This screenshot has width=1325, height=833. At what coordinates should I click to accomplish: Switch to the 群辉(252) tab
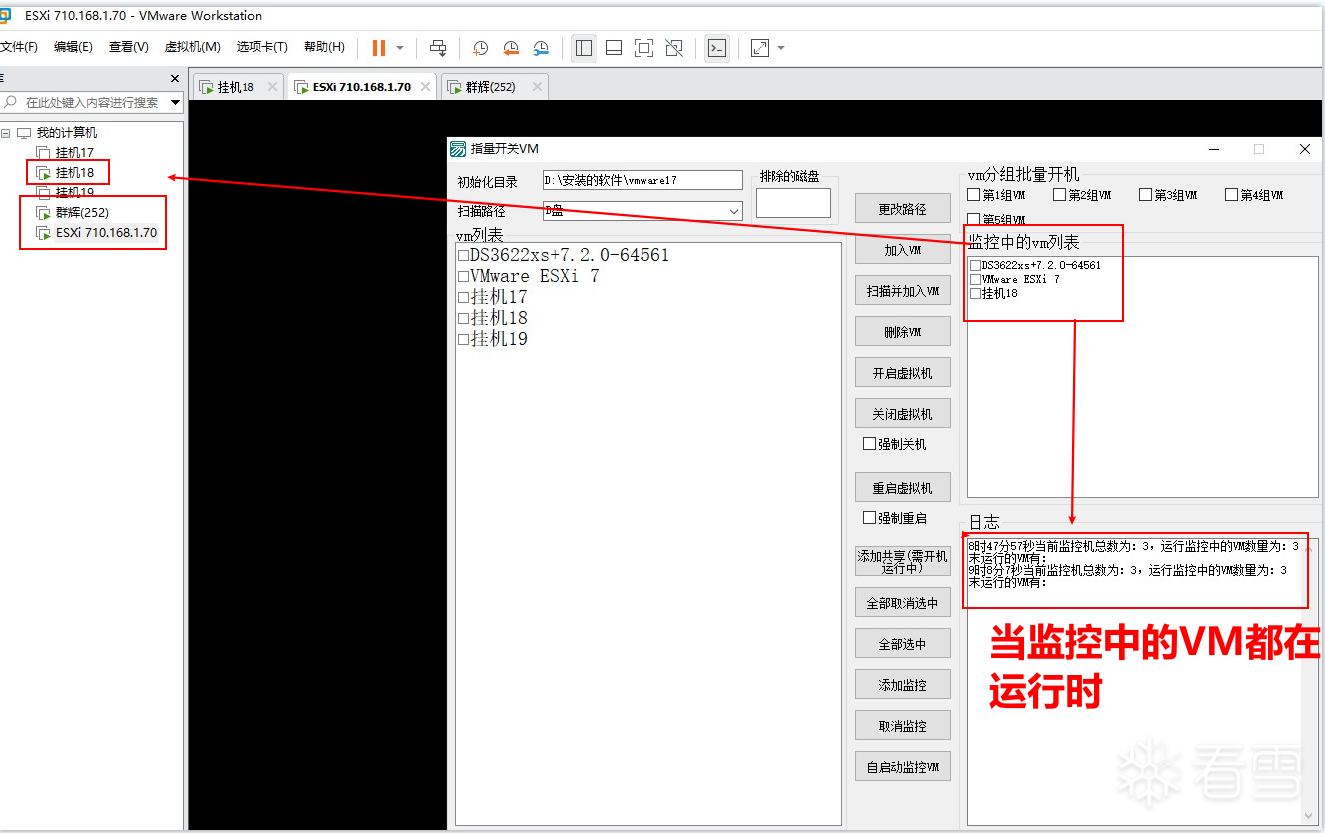(490, 87)
